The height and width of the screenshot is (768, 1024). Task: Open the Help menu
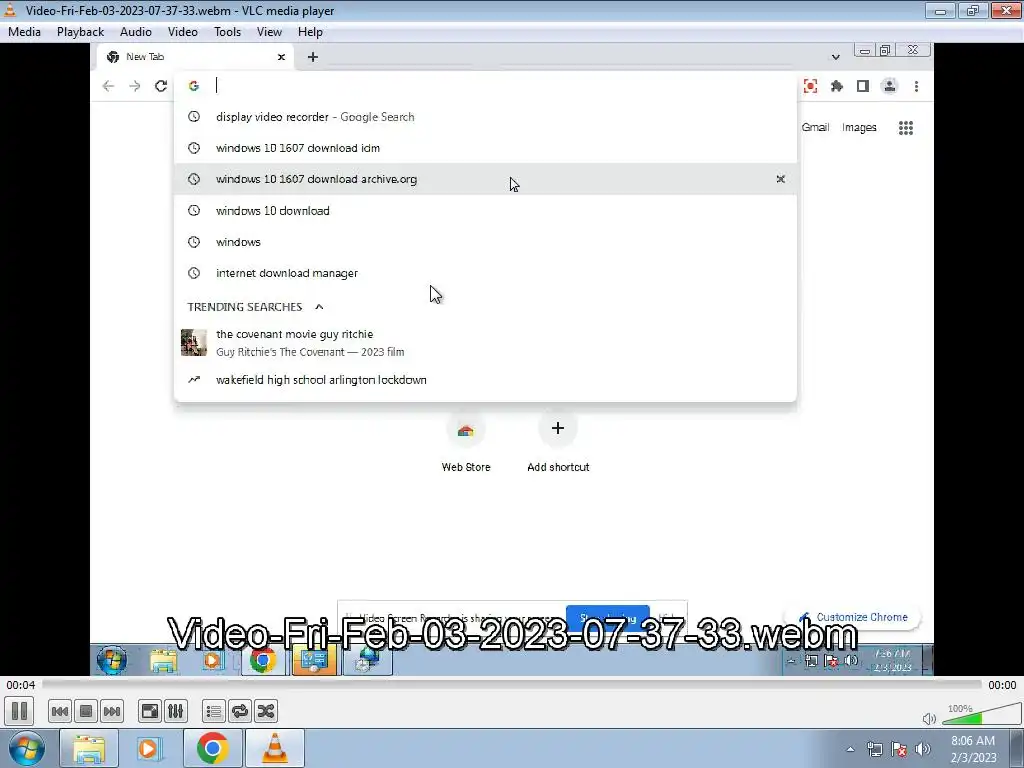310,31
